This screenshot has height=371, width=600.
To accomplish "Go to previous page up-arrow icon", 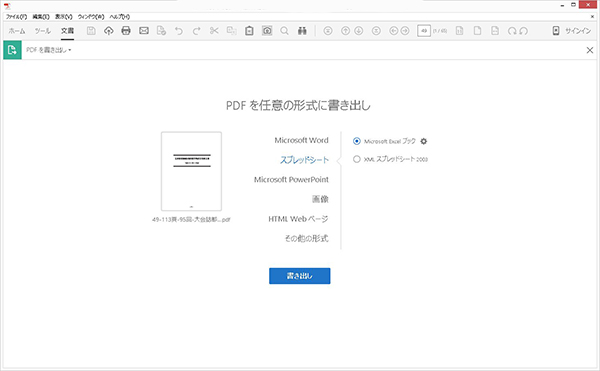I will pyautogui.click(x=346, y=31).
